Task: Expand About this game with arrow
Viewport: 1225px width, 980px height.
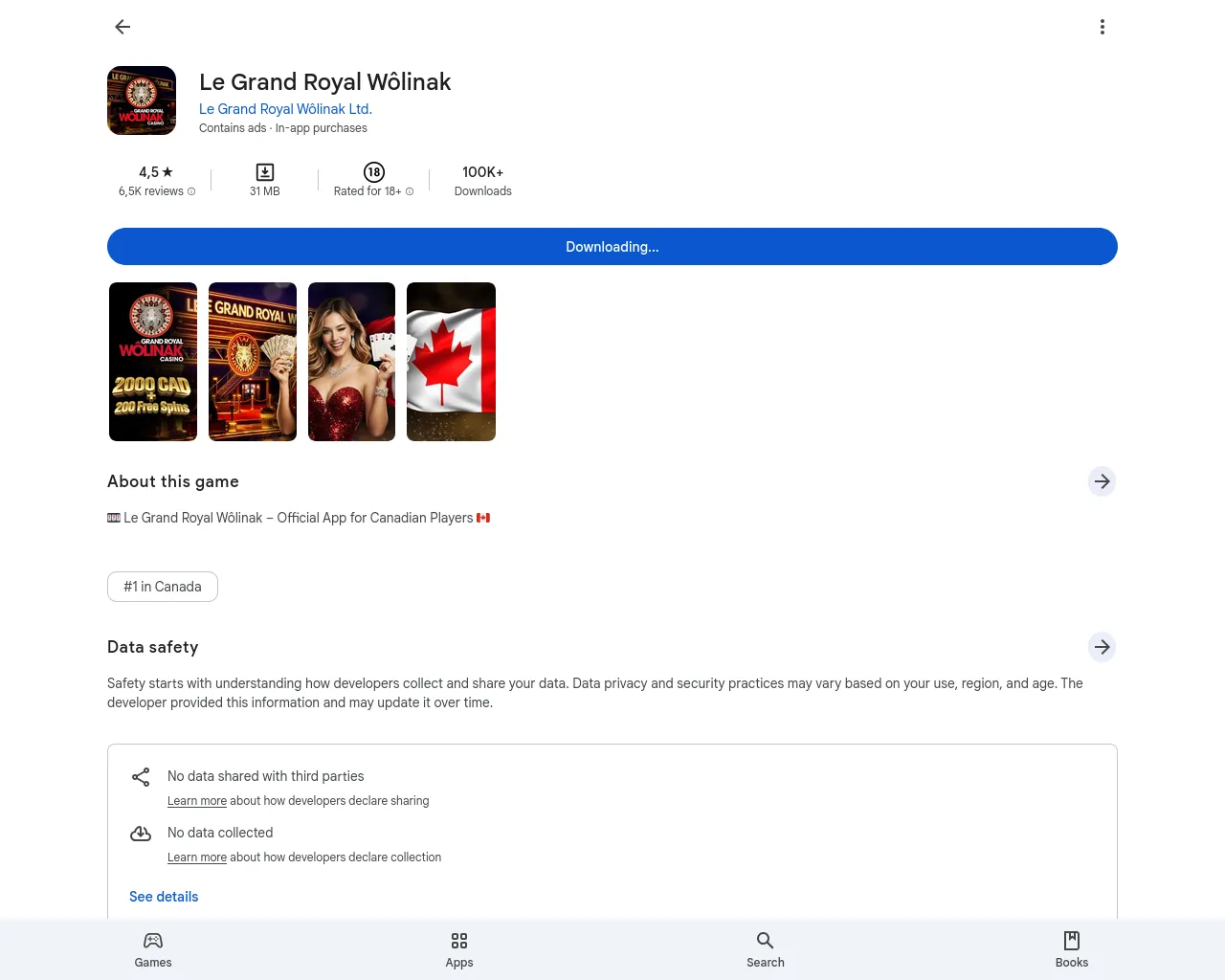Action: pos(1102,481)
